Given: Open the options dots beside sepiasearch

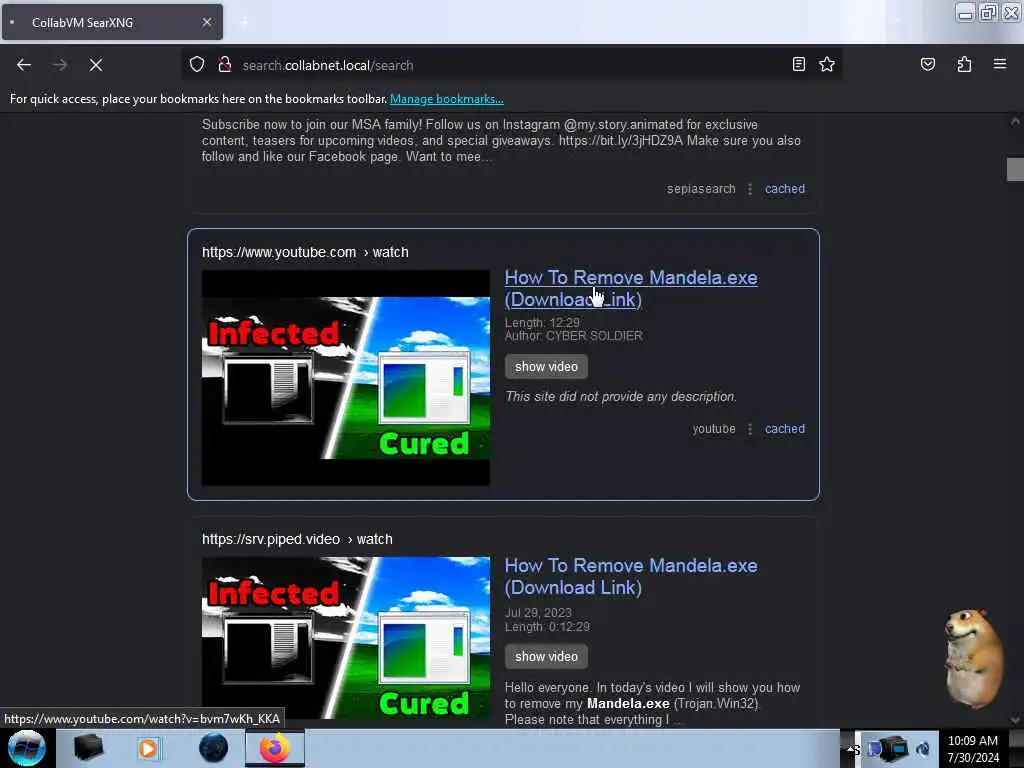Looking at the screenshot, I should click(750, 189).
